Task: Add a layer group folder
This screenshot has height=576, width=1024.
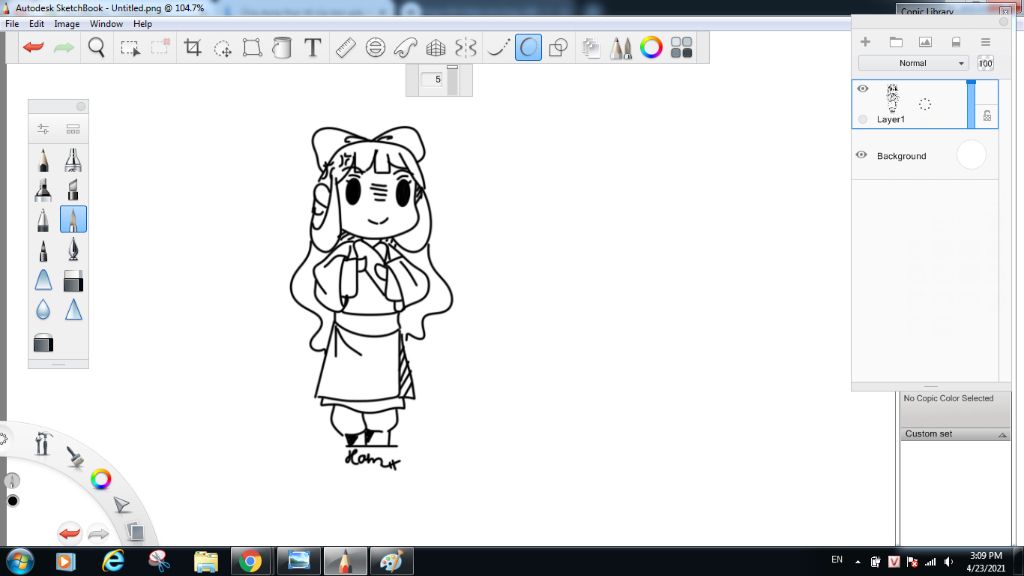Action: pos(896,42)
